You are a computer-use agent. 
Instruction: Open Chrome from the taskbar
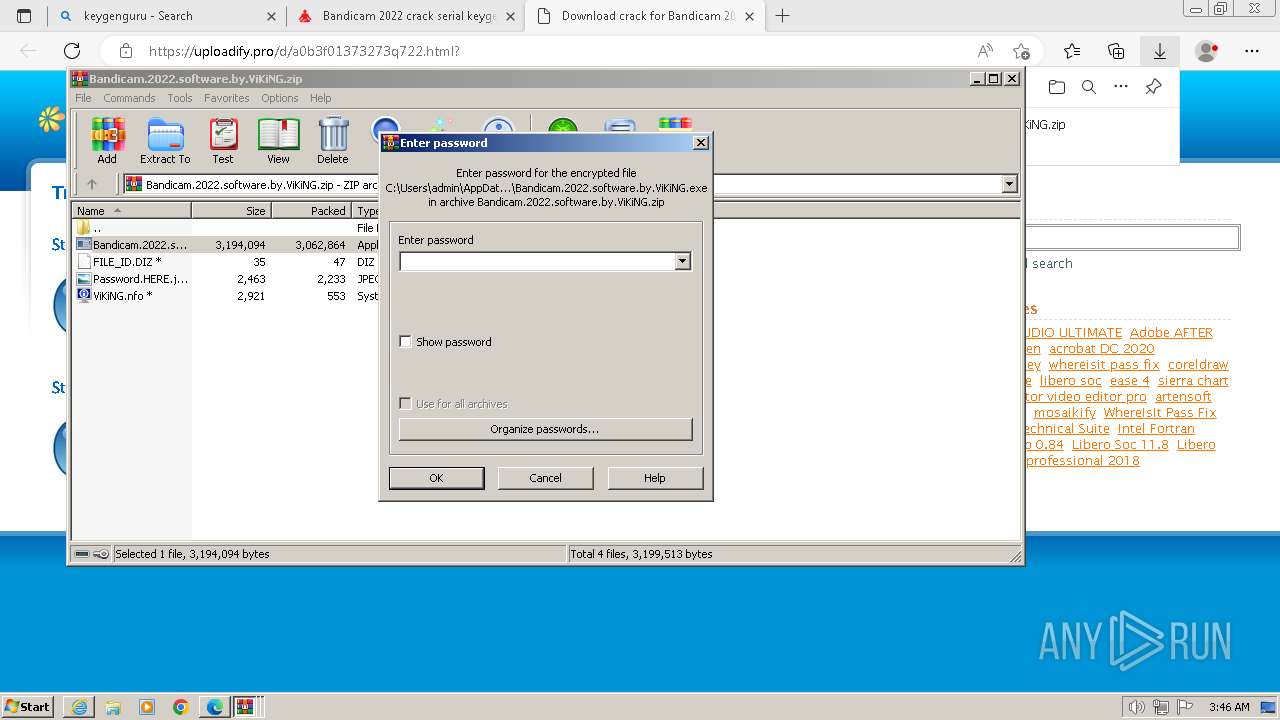(x=181, y=707)
